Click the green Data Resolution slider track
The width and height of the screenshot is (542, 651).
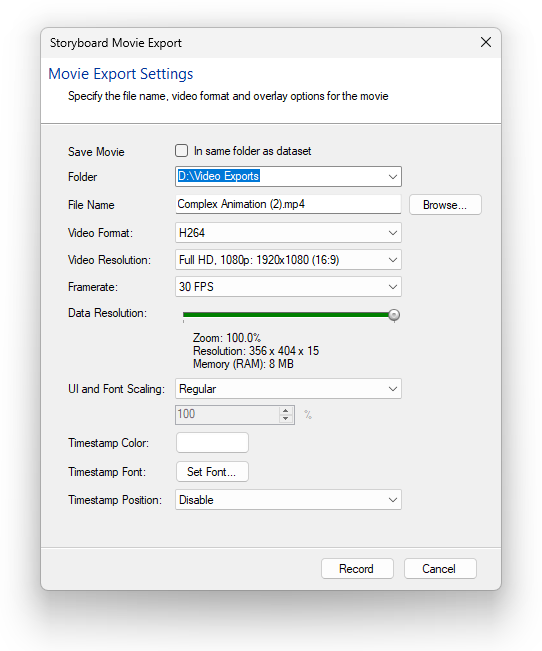pos(286,315)
